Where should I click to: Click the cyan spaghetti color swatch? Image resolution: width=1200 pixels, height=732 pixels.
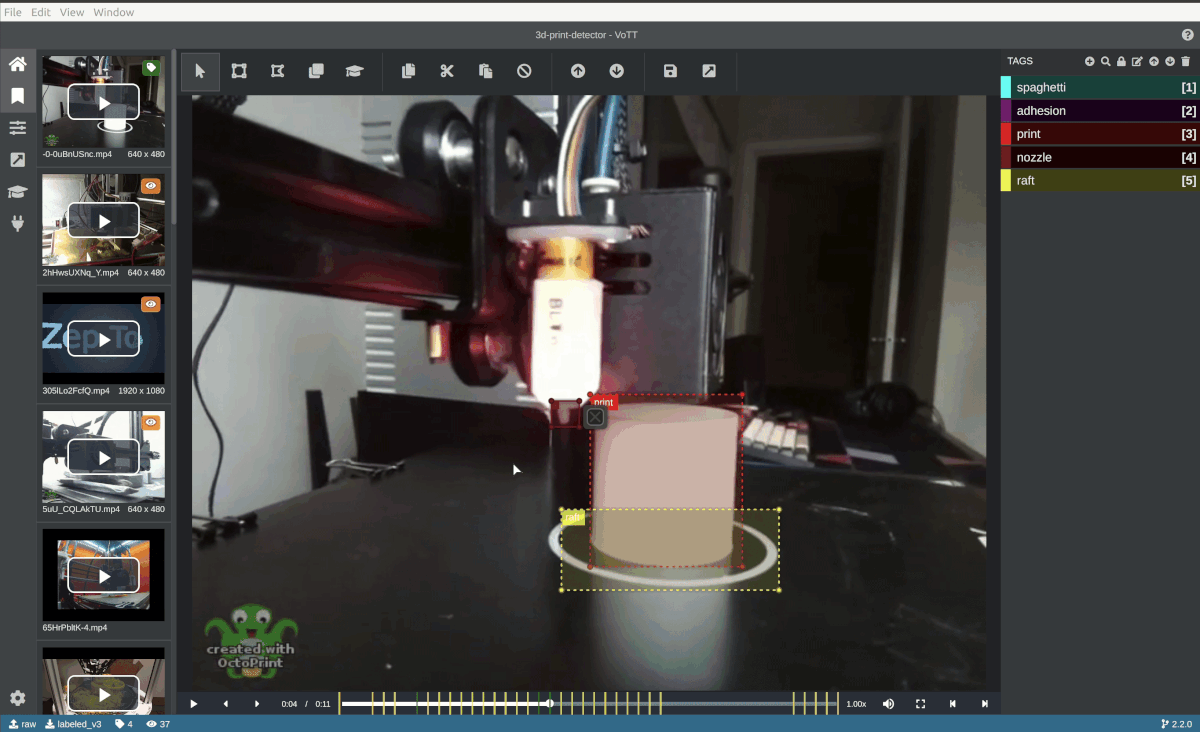[1006, 87]
